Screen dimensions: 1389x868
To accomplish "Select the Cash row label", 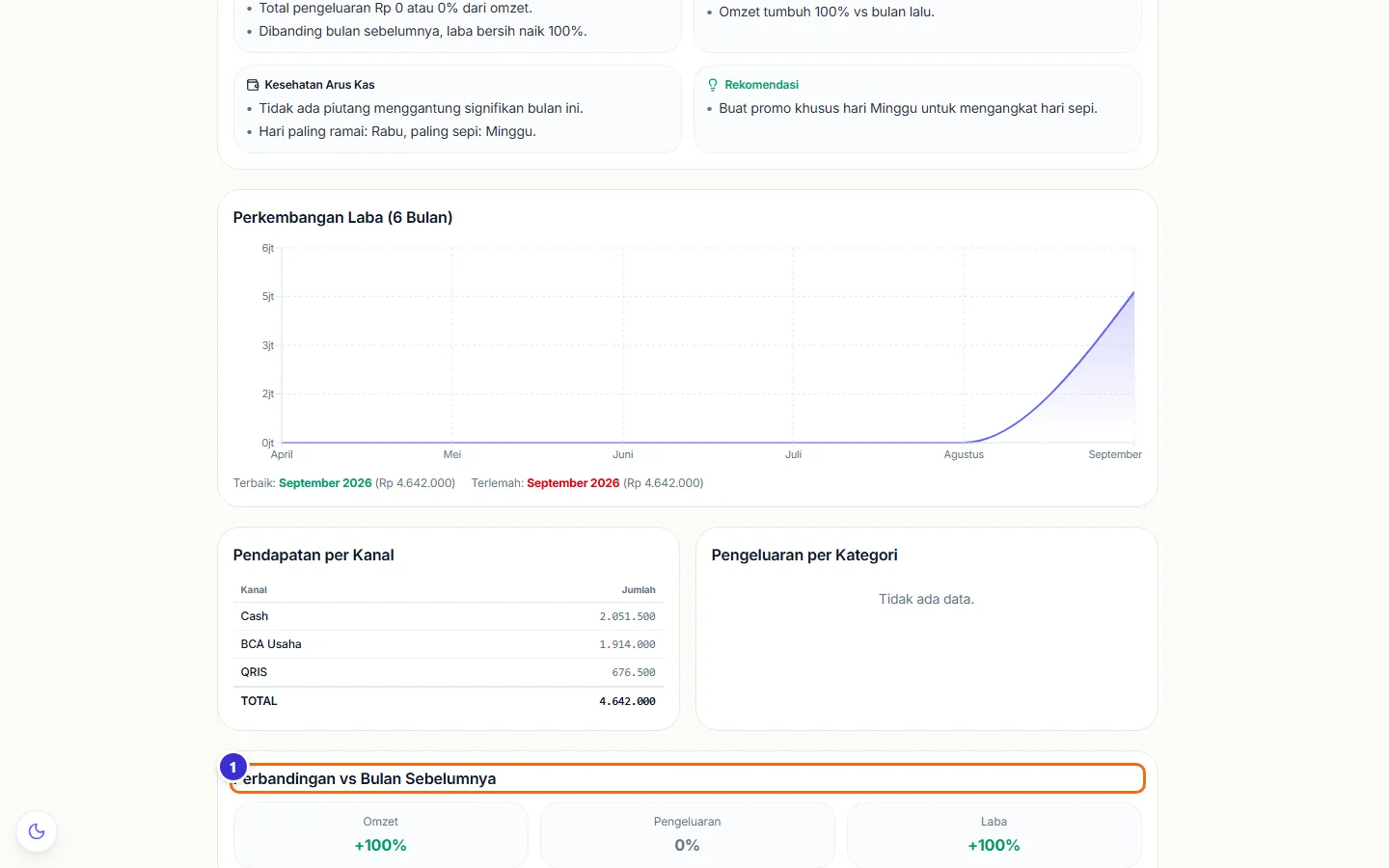I will (x=255, y=616).
